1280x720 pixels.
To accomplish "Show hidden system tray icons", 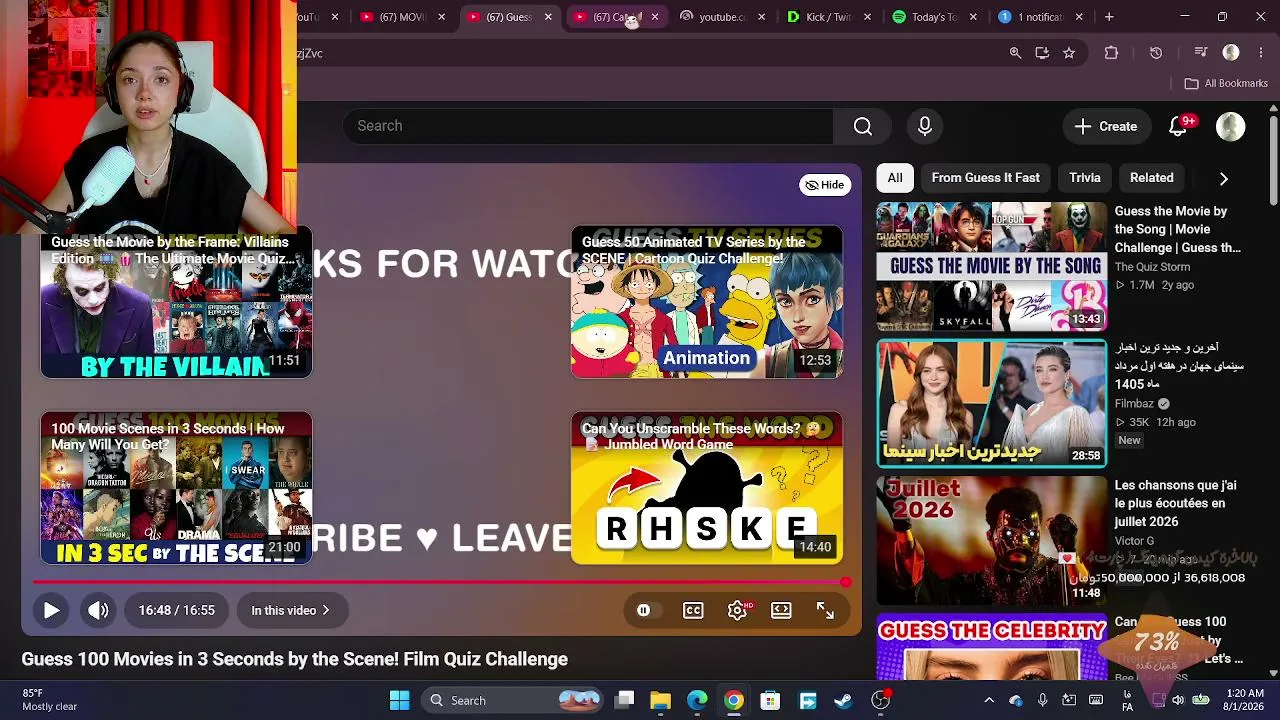I will click(x=989, y=700).
